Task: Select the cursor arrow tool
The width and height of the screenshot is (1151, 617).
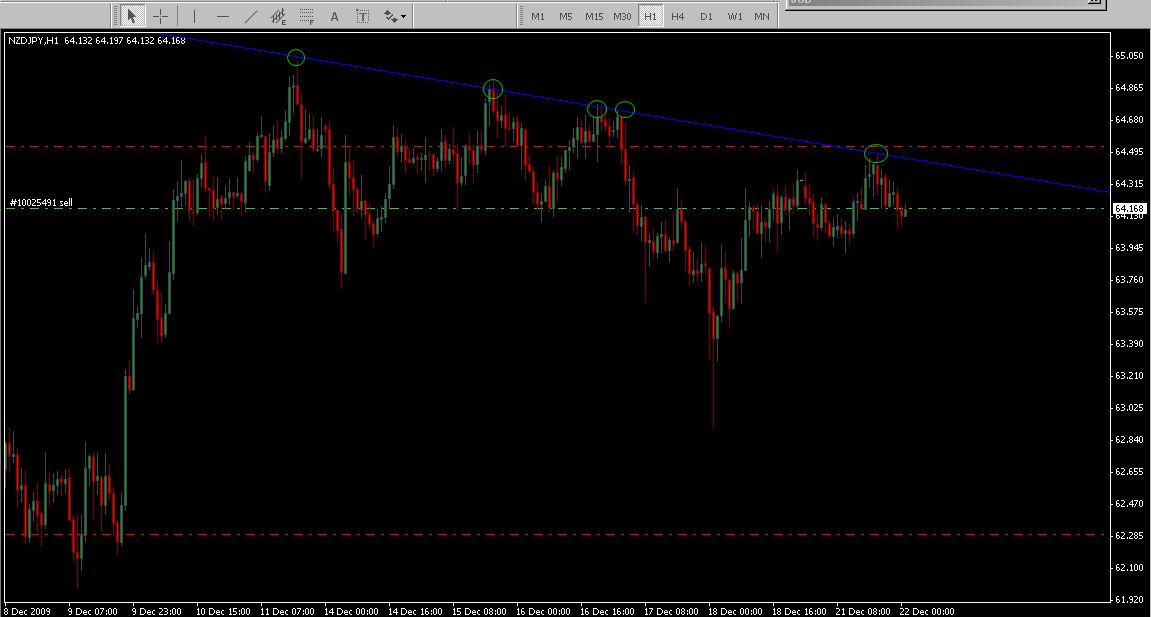Action: pyautogui.click(x=132, y=16)
